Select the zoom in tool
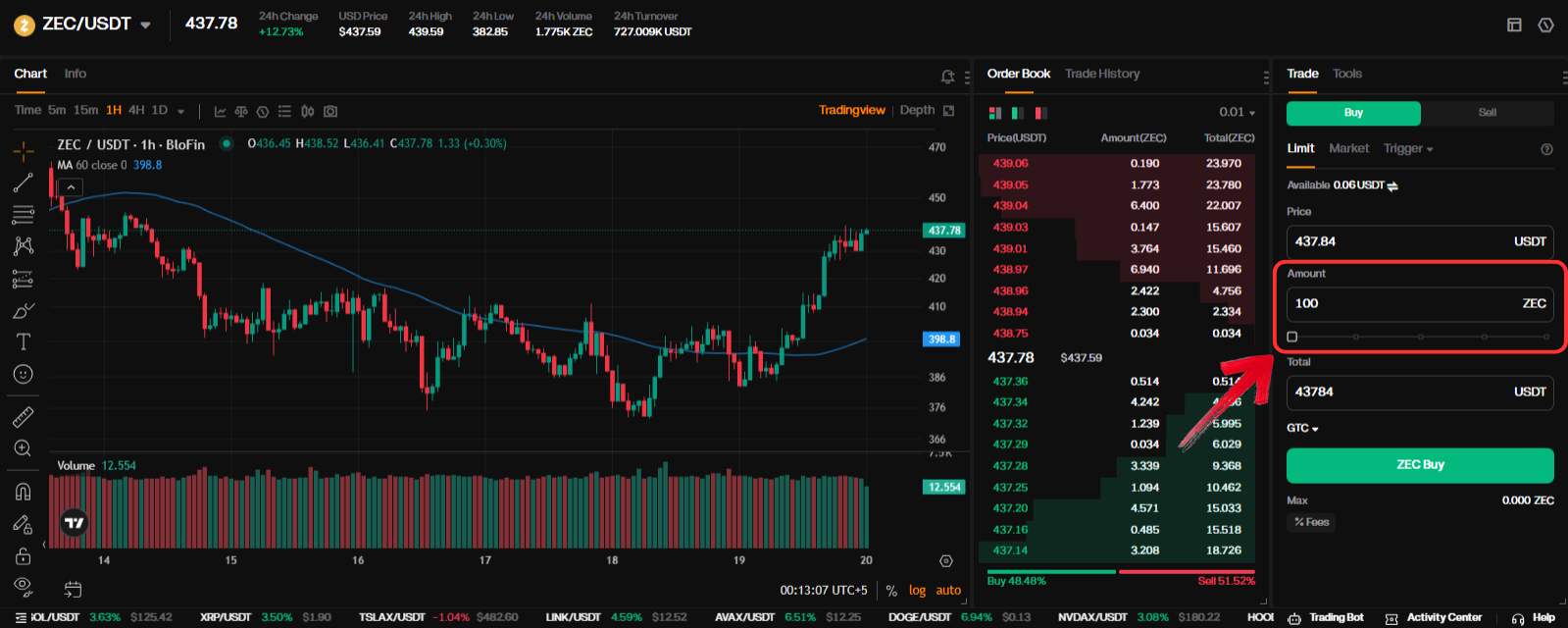The height and width of the screenshot is (628, 1568). coord(24,448)
